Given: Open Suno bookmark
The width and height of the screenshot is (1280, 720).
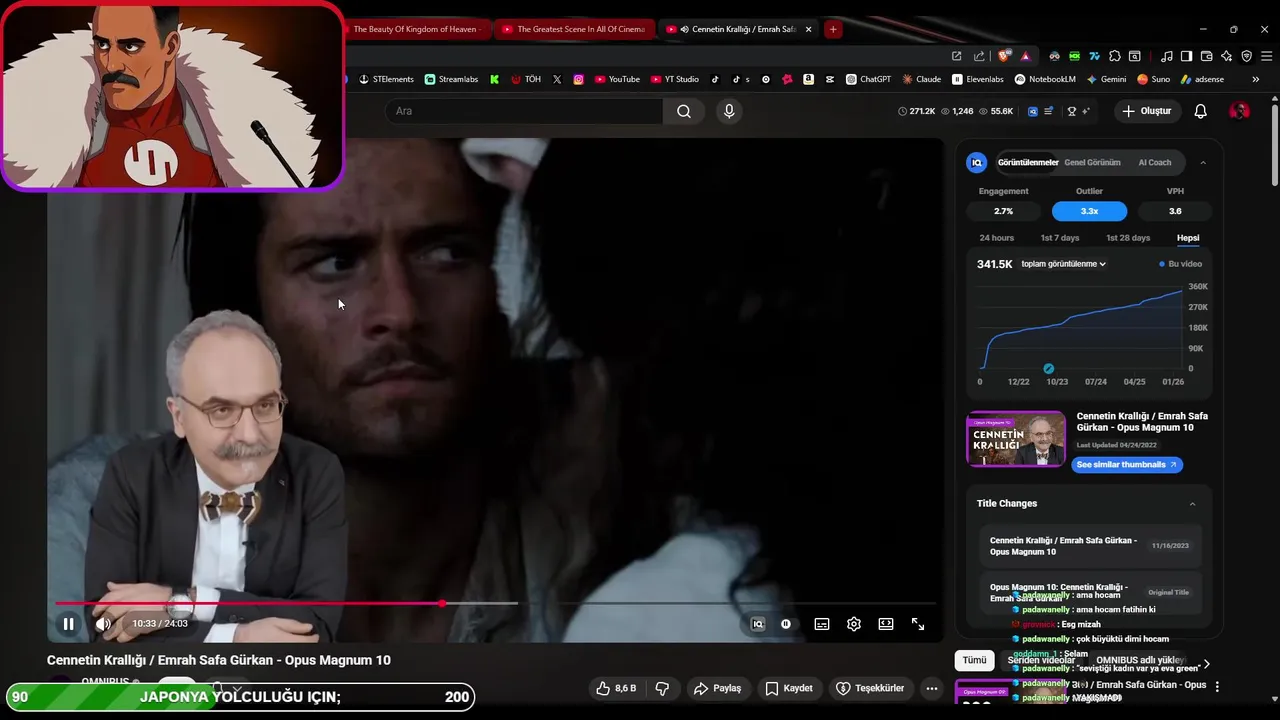Looking at the screenshot, I should coord(1154,79).
